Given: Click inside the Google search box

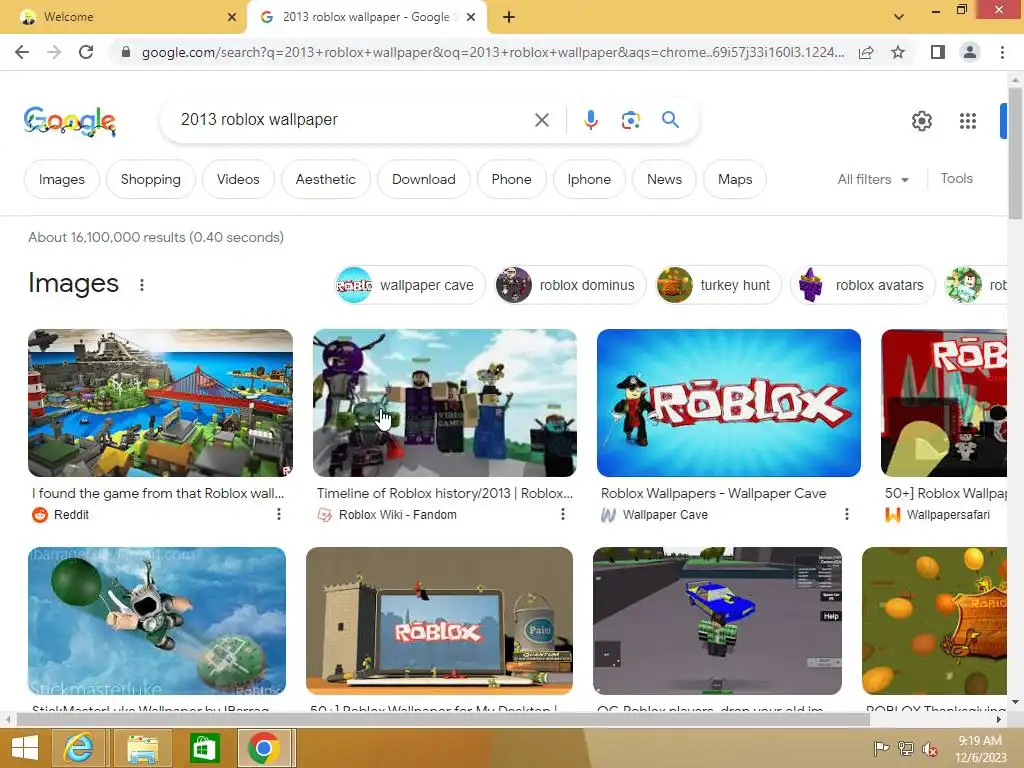Looking at the screenshot, I should 353,120.
